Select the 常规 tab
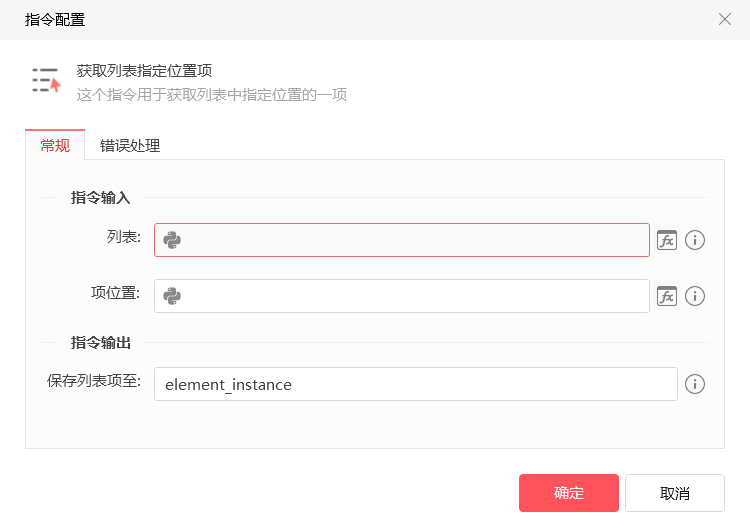750x532 pixels. point(55,145)
